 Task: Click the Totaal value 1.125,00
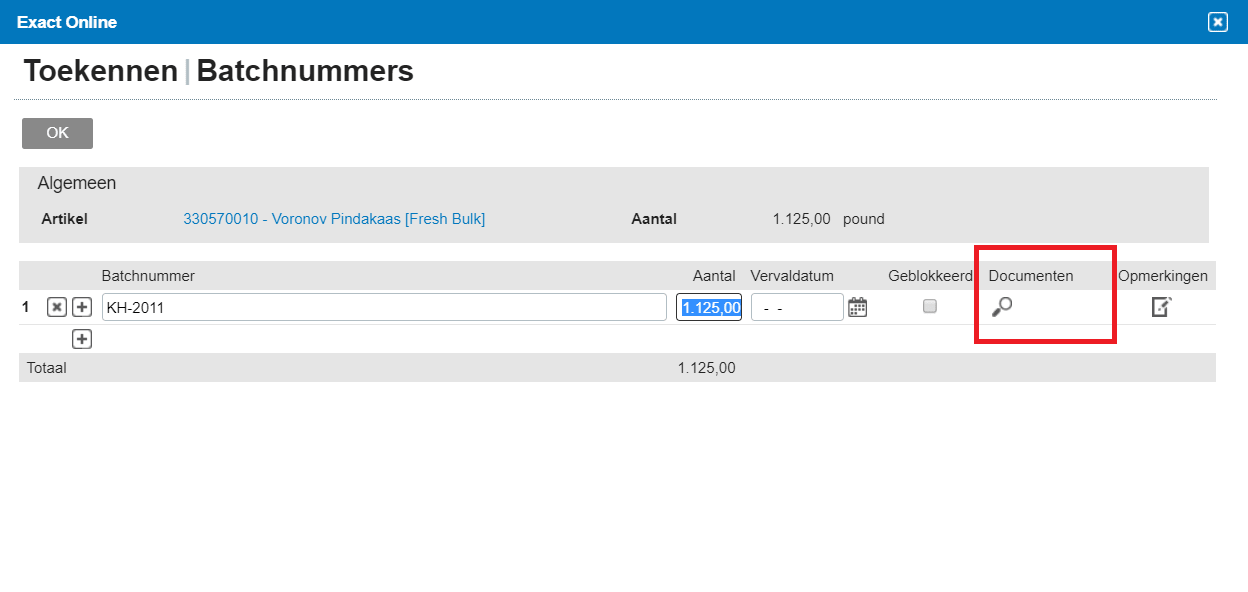[x=706, y=368]
